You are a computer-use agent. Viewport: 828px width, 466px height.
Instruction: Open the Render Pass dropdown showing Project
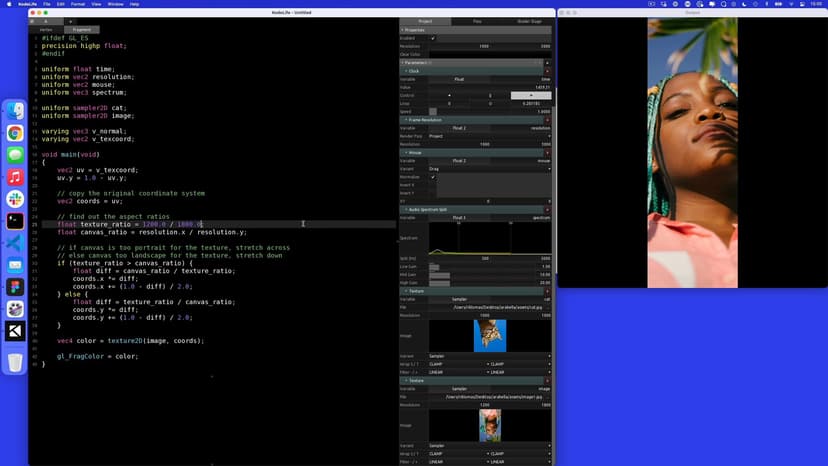[x=489, y=136]
